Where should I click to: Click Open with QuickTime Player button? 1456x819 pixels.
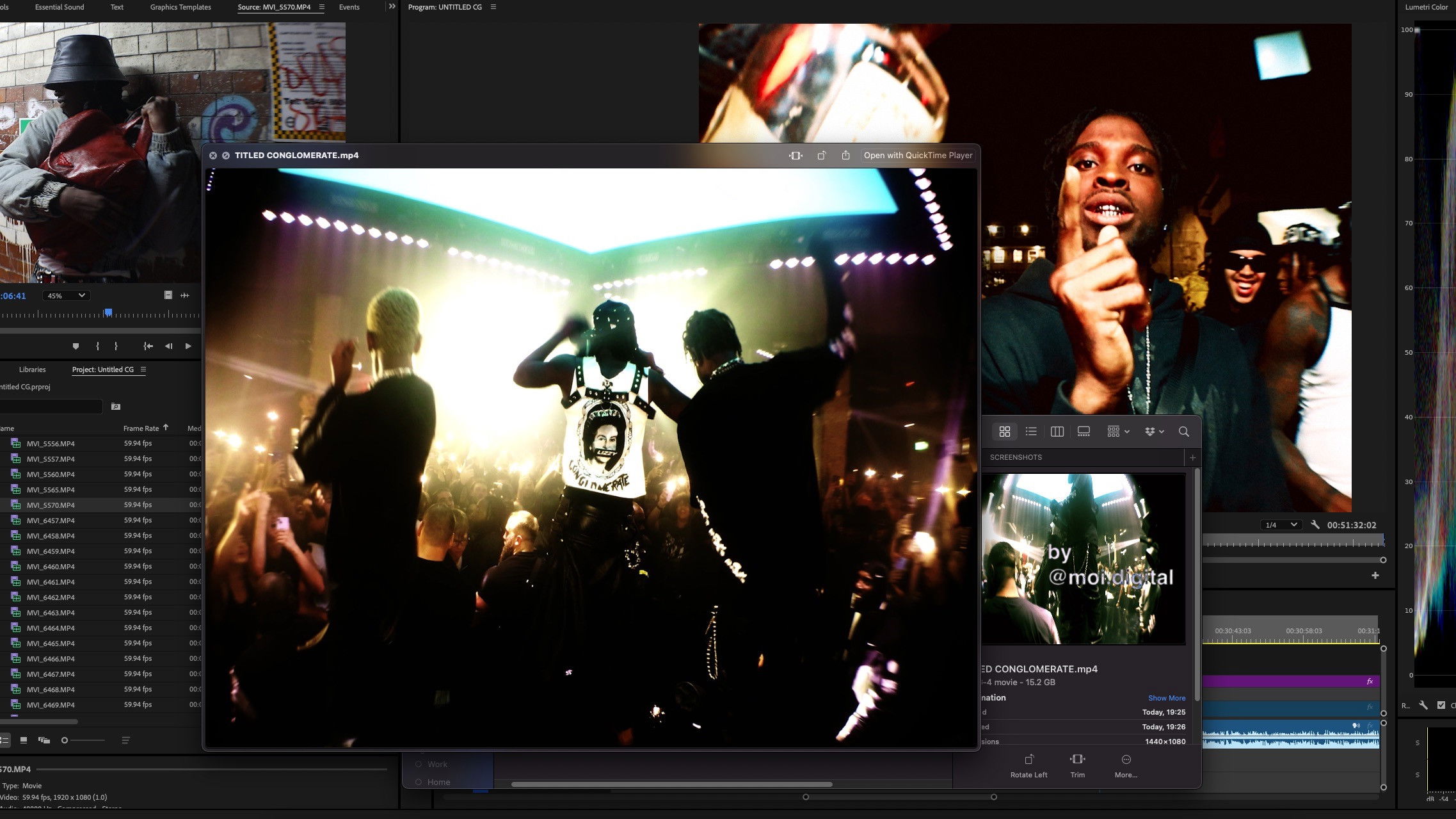[917, 155]
